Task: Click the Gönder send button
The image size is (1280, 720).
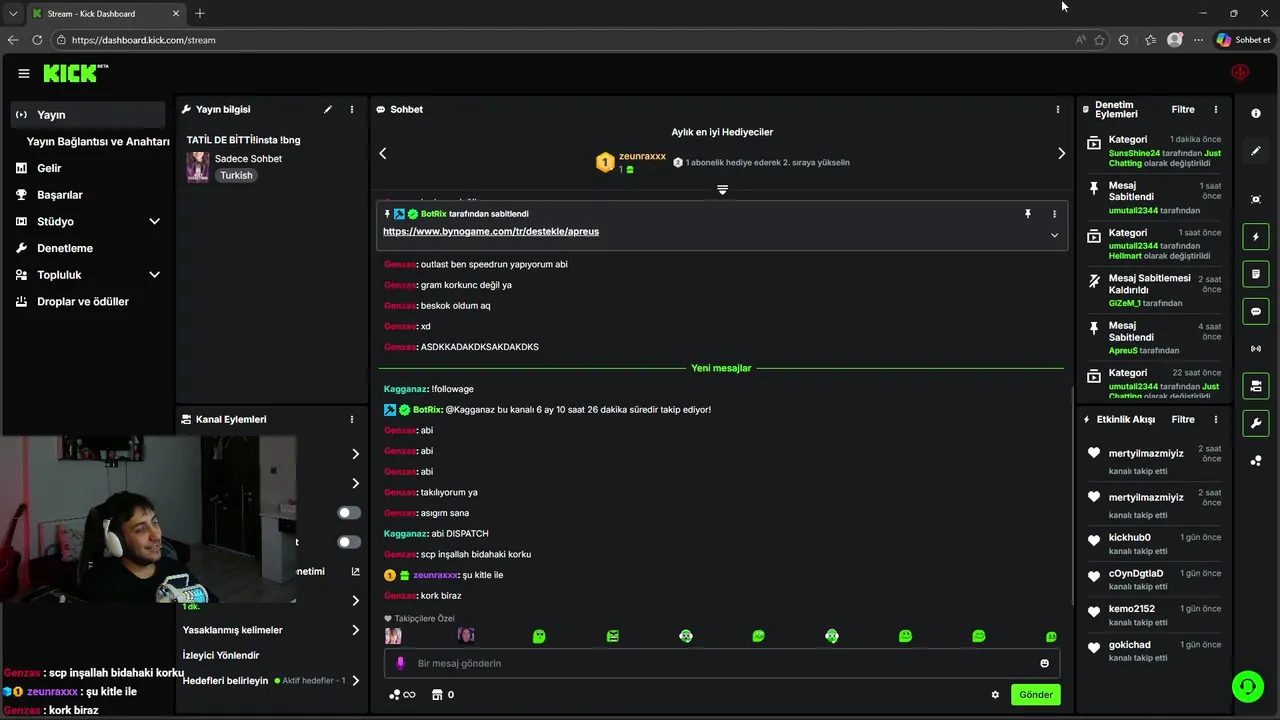Action: pos(1035,695)
